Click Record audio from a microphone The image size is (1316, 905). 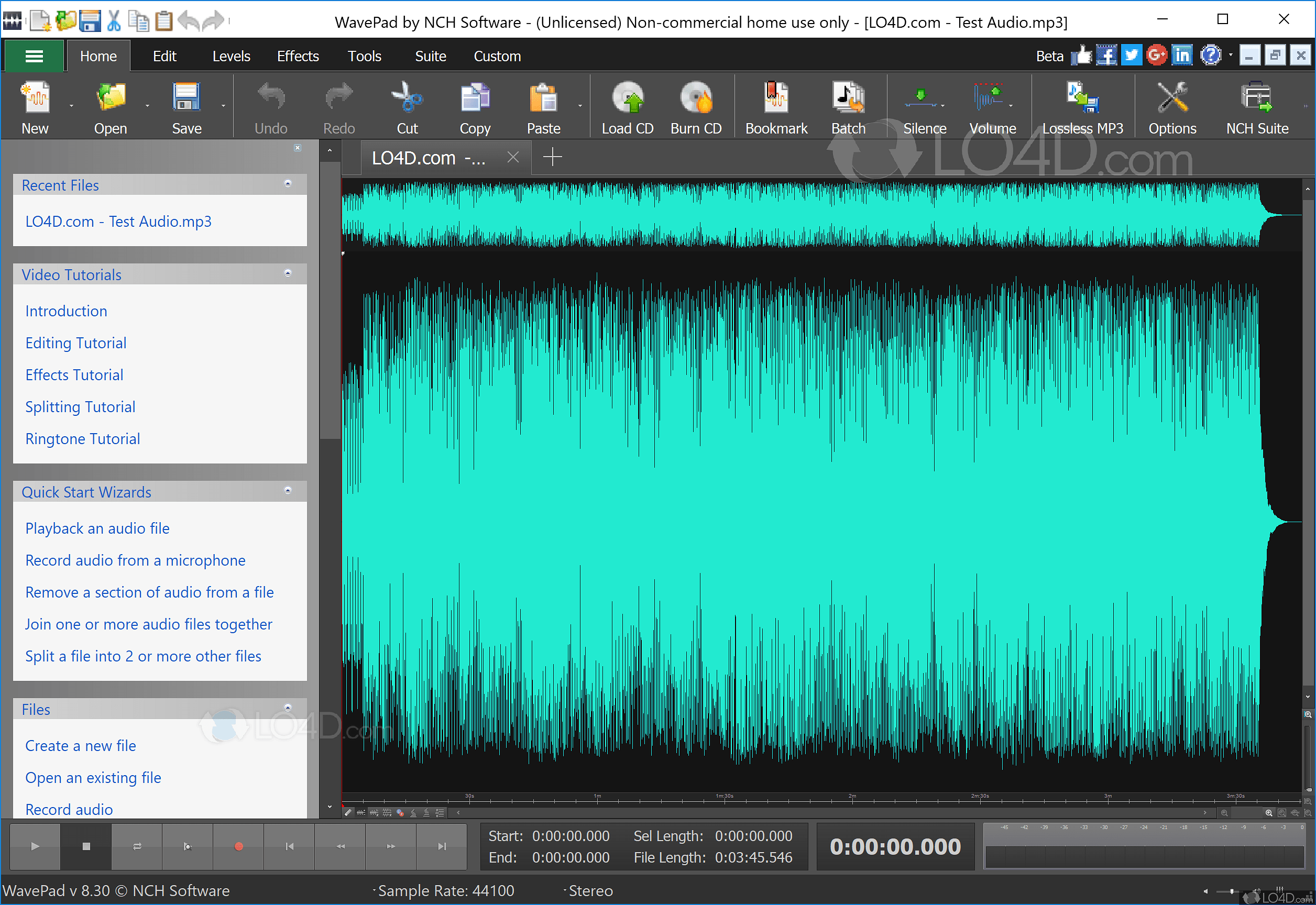pos(135,560)
